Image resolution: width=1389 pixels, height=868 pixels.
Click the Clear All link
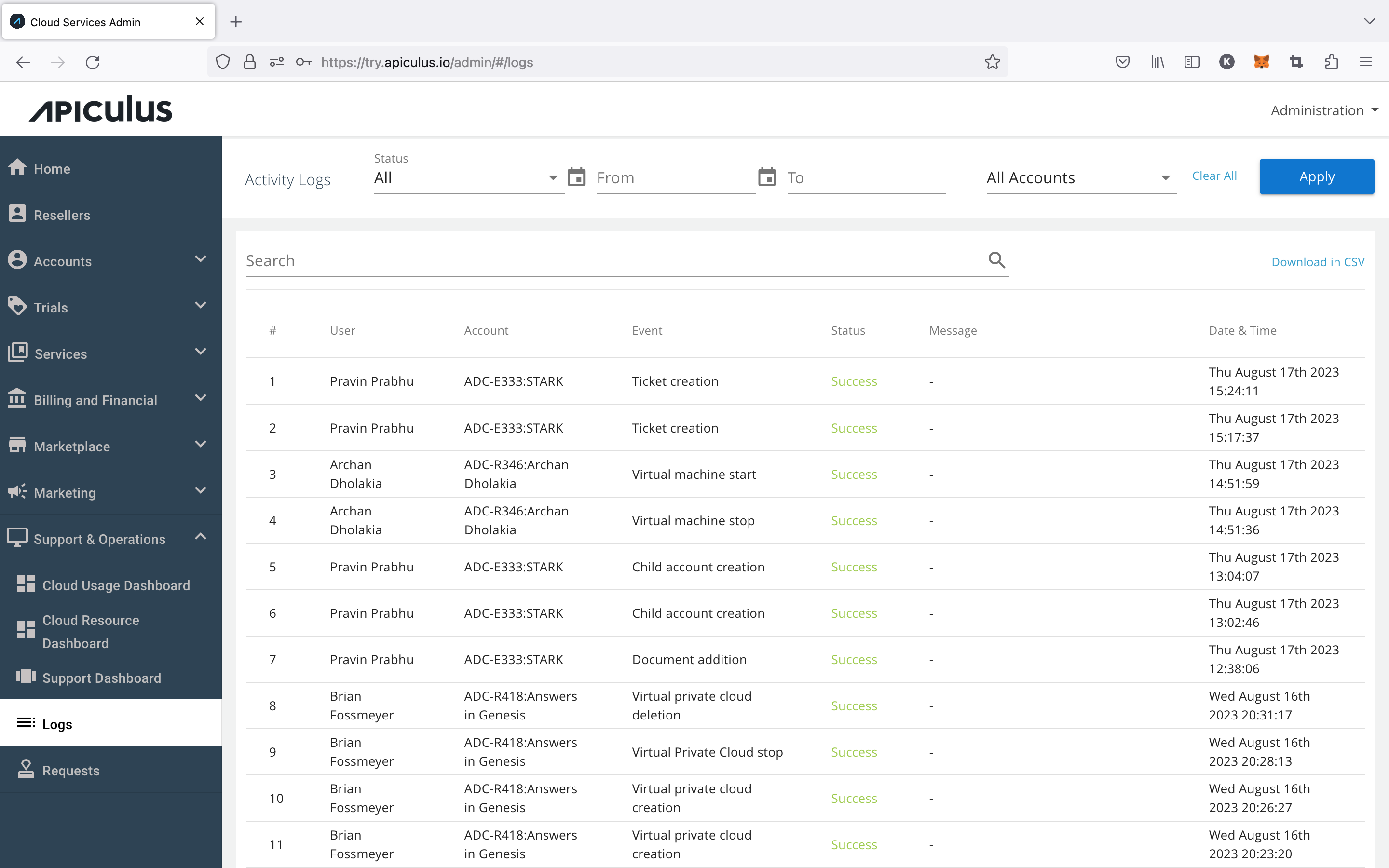coord(1214,176)
